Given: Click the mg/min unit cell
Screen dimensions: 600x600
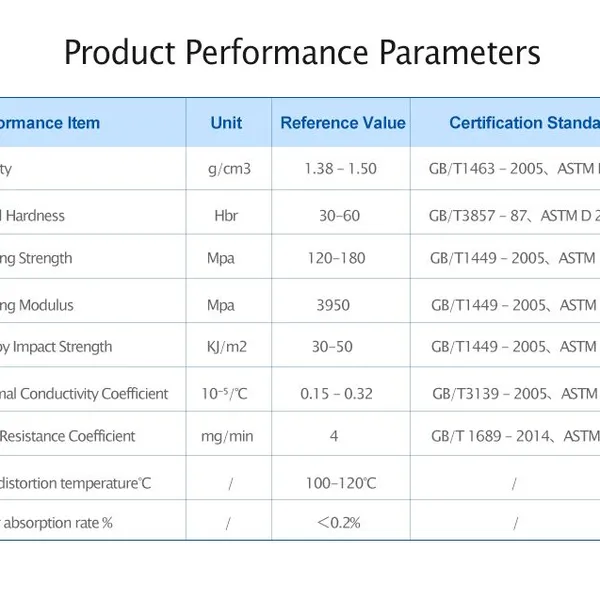Looking at the screenshot, I should [x=227, y=436].
